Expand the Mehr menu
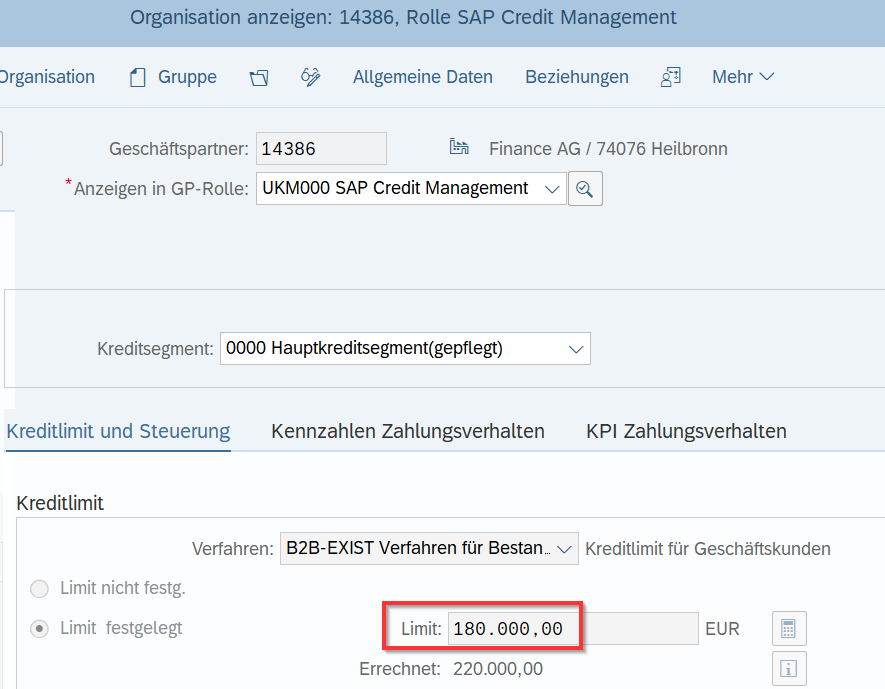 click(x=742, y=76)
